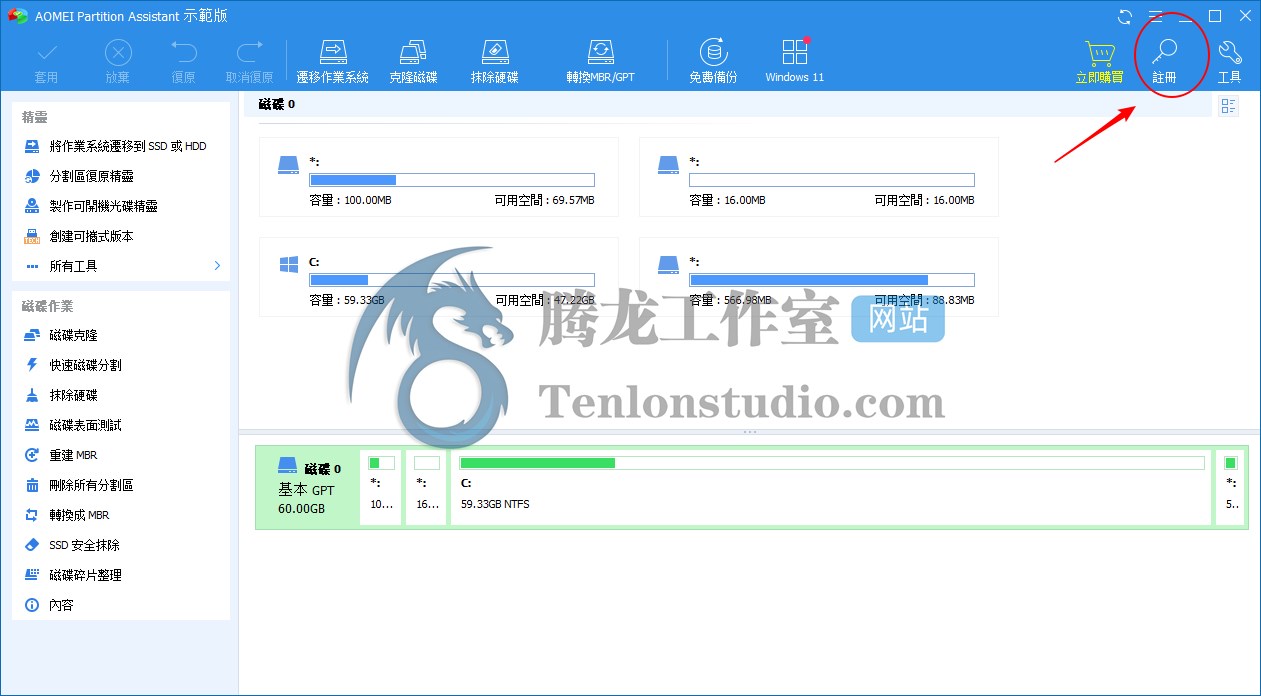The image size is (1261, 696).
Task: Select the 16... partition in disk map
Action: coord(427,487)
